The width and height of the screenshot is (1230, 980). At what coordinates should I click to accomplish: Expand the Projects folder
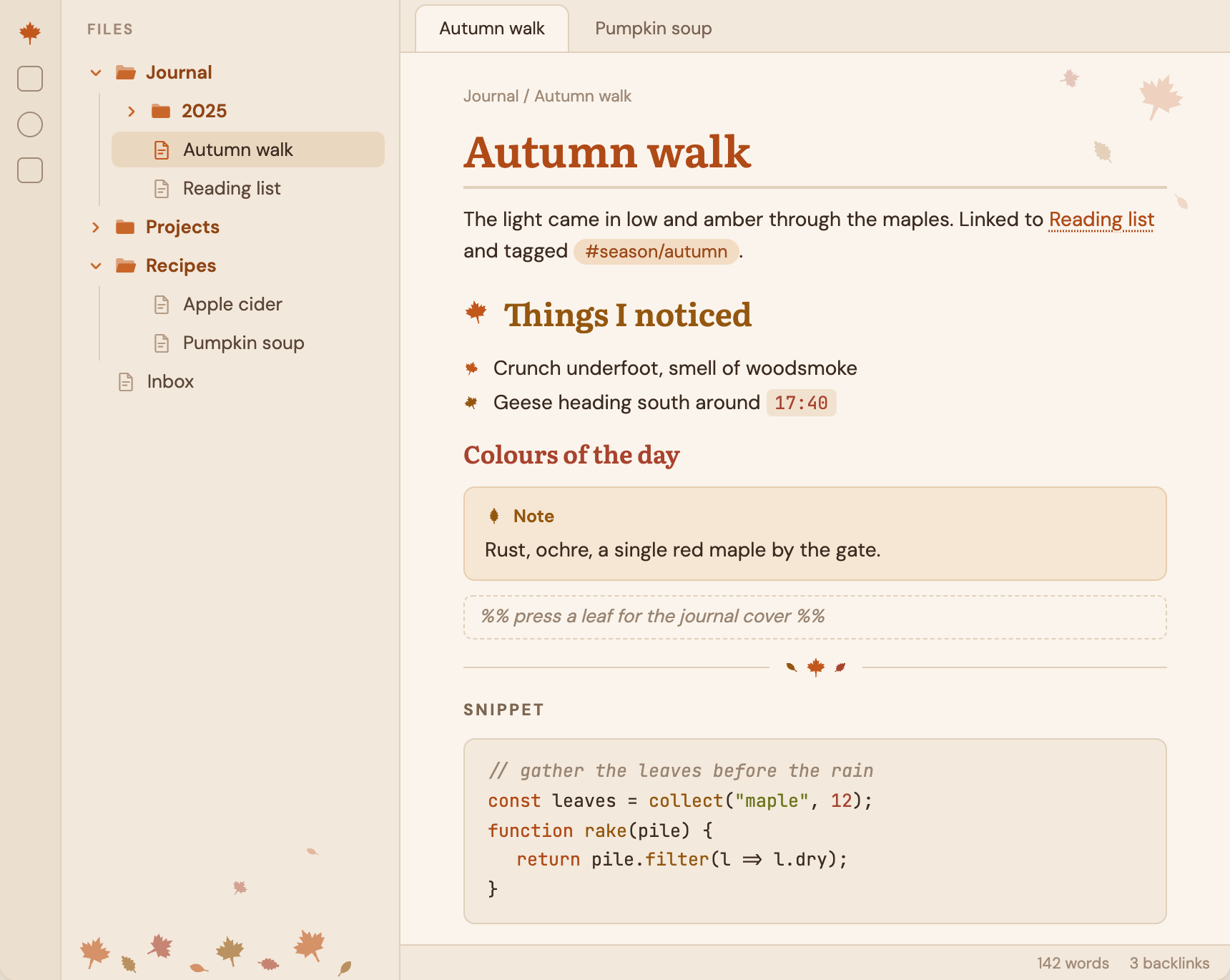[x=96, y=227]
